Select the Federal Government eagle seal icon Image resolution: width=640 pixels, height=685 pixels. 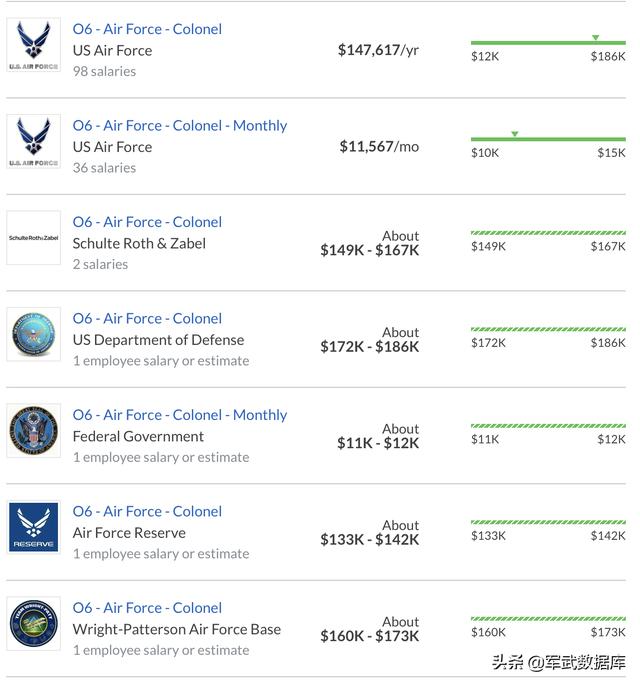[34, 431]
